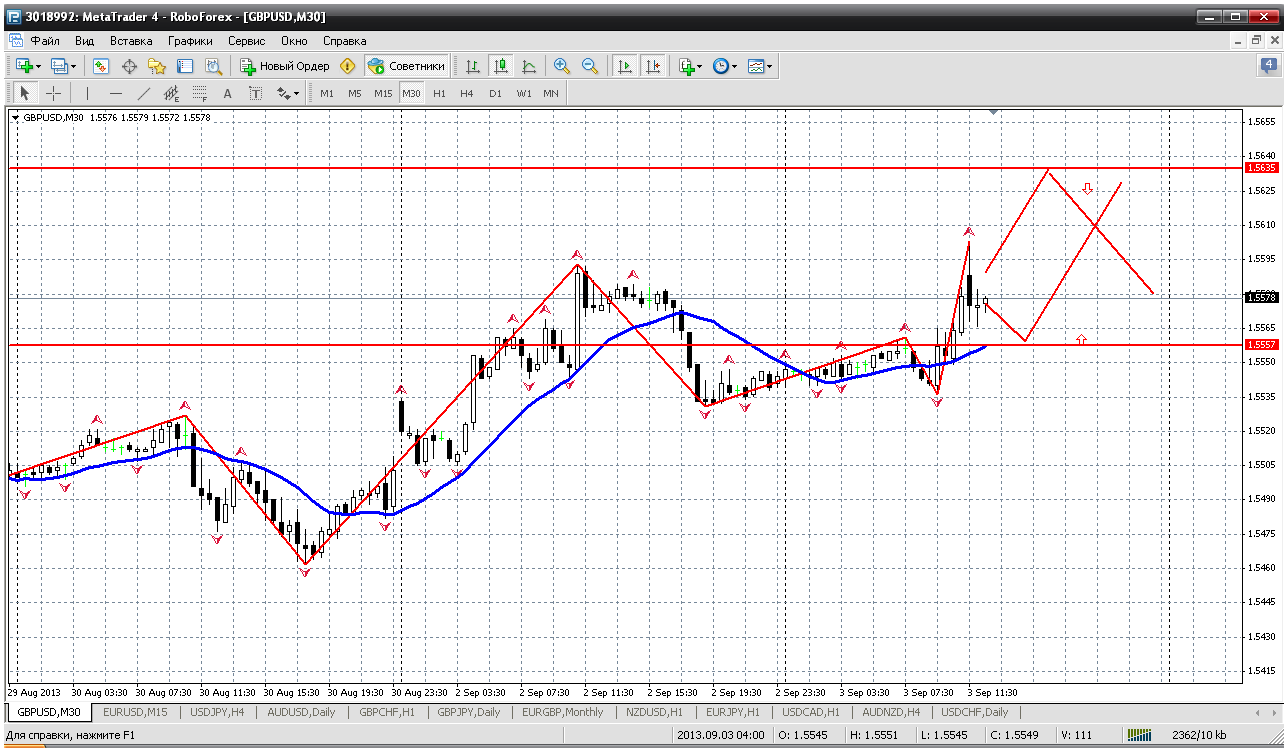The height and width of the screenshot is (748, 1288).
Task: Select the text label tool
Action: click(x=227, y=93)
